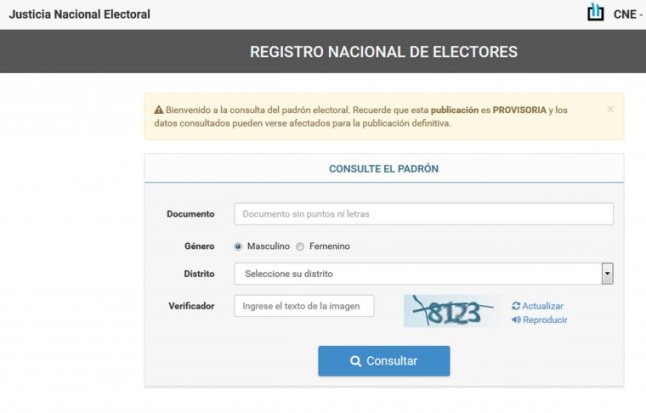Choose the Femenino gender label
Image resolution: width=646 pixels, height=413 pixels.
[330, 246]
